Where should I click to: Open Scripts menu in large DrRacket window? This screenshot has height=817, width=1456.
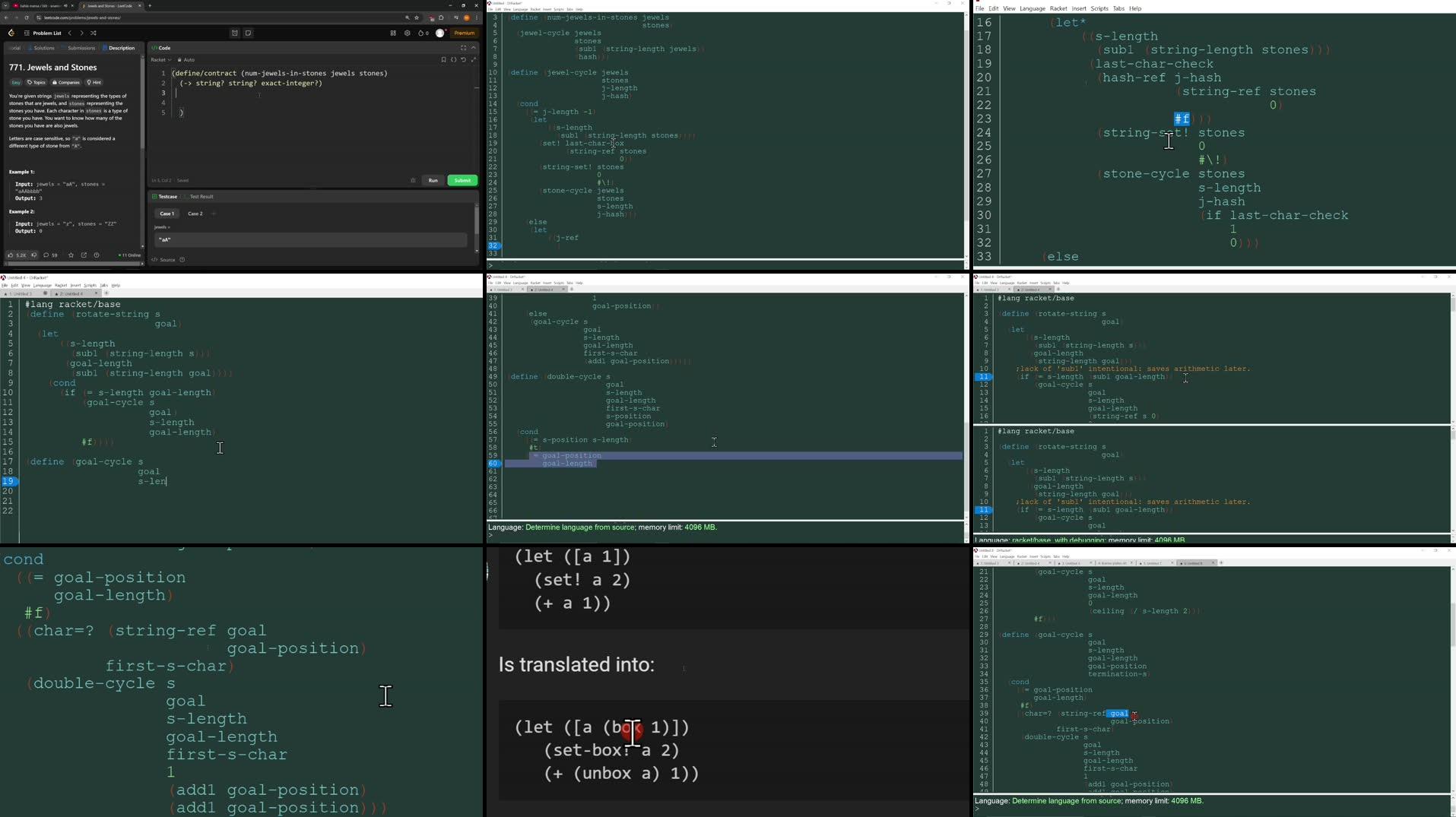point(1099,8)
